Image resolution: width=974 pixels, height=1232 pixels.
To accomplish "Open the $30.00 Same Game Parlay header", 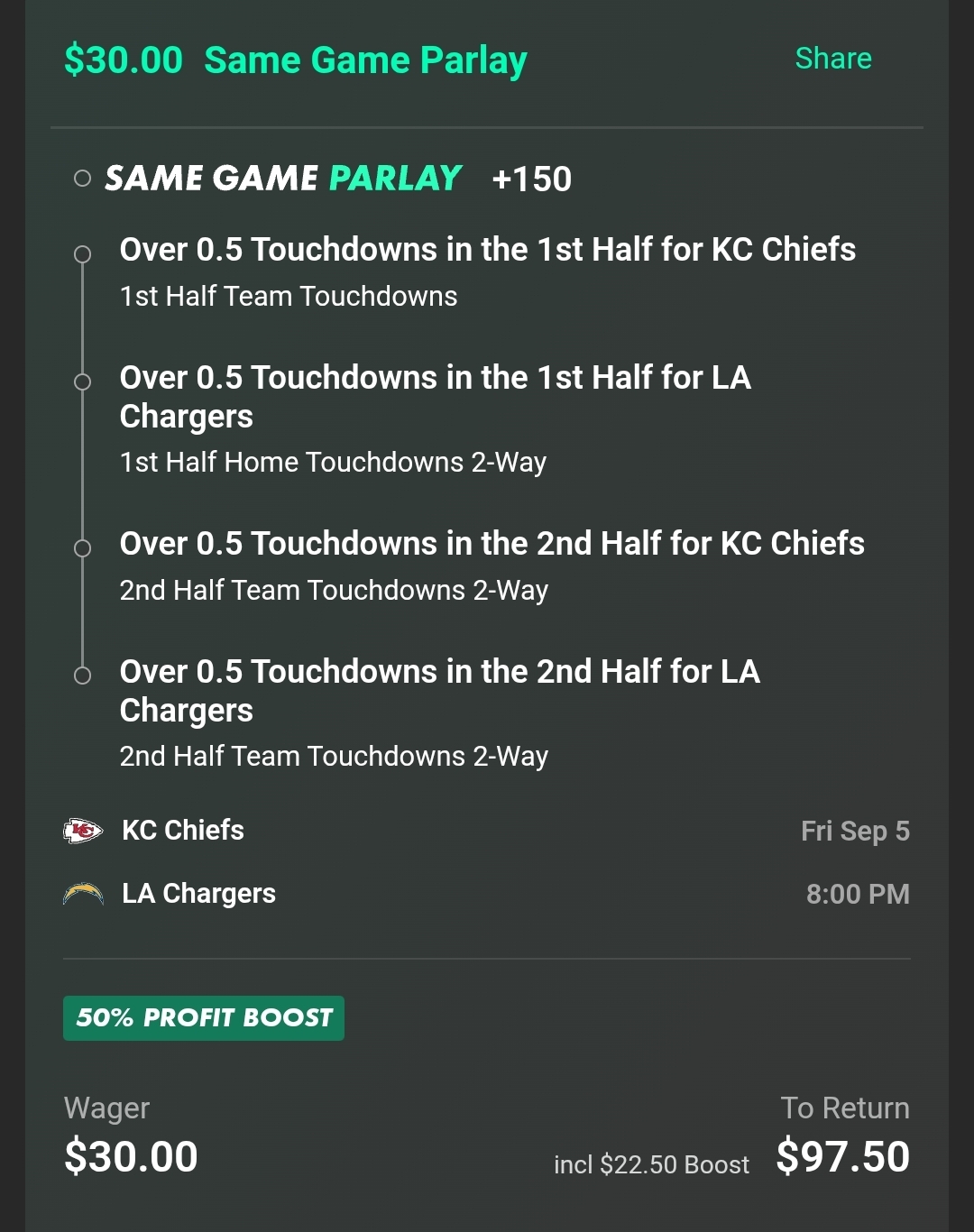I will tap(295, 60).
